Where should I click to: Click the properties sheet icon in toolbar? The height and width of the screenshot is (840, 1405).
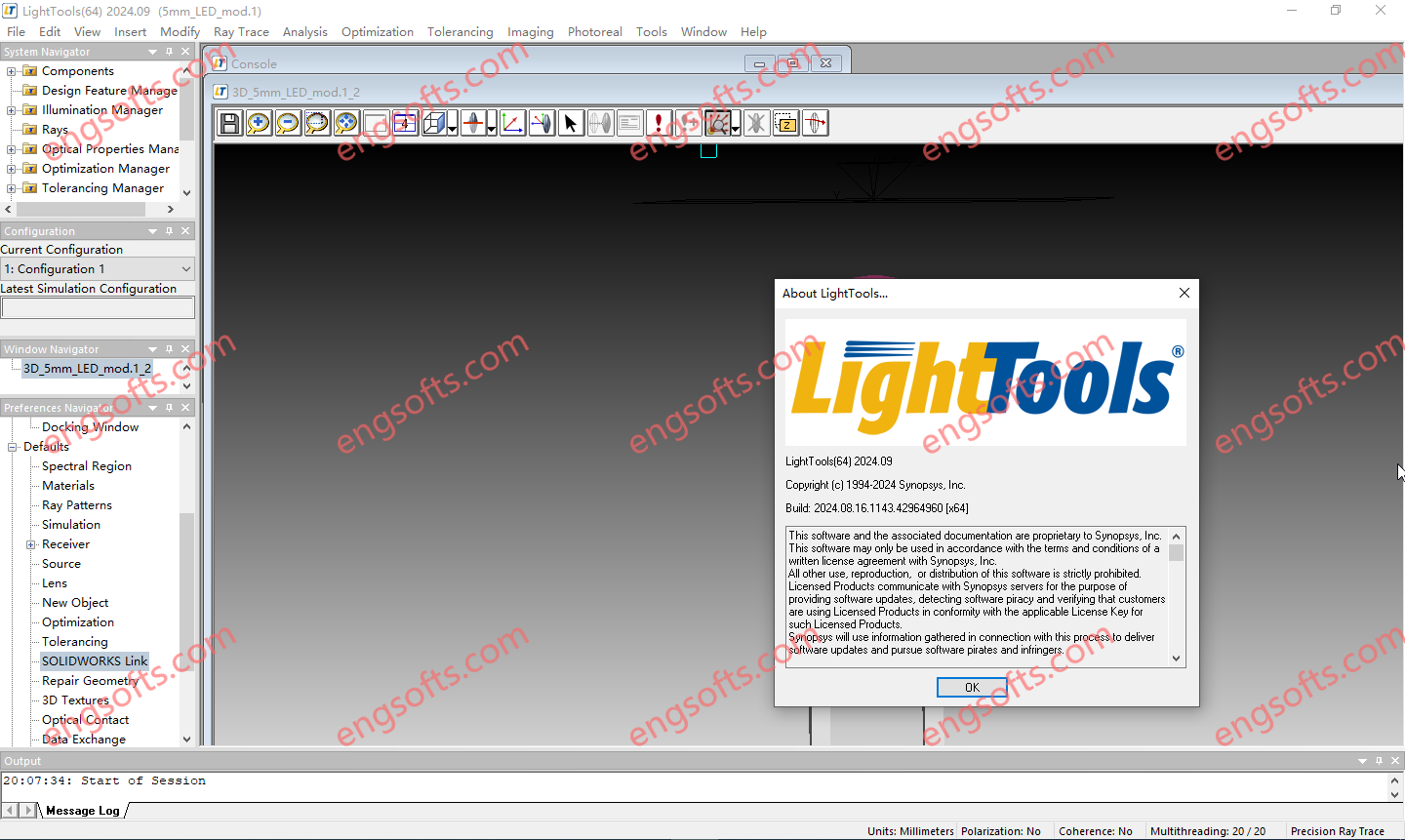click(x=629, y=123)
